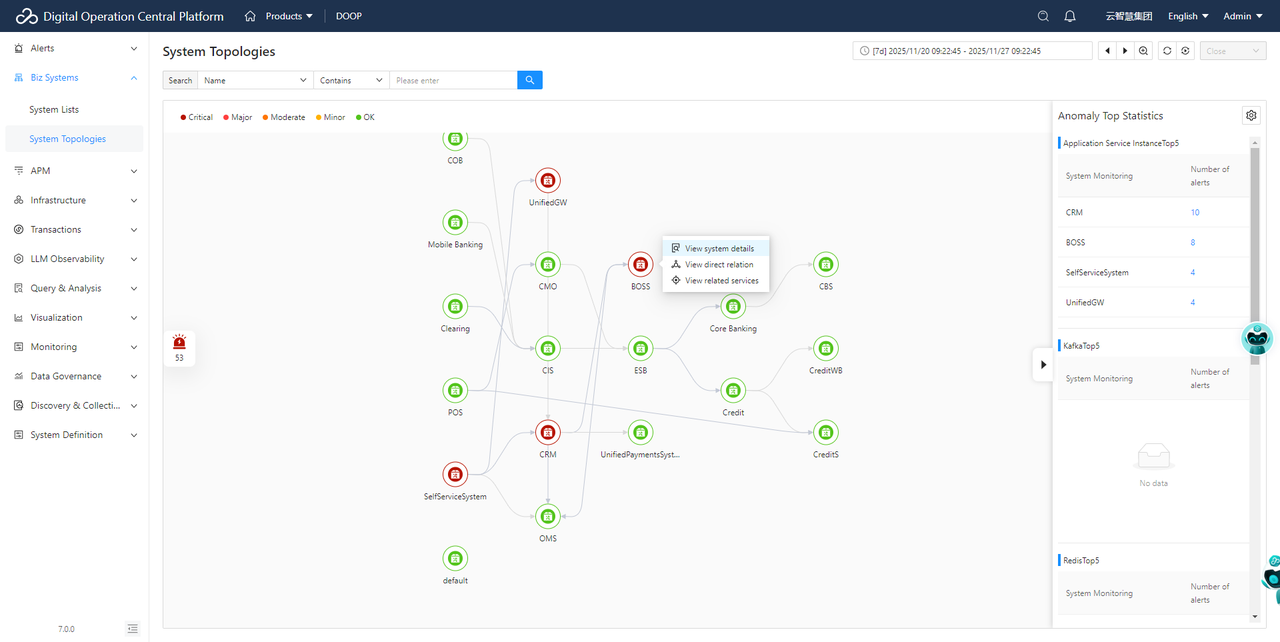
Task: Expand the APM sidebar section
Action: click(x=74, y=171)
